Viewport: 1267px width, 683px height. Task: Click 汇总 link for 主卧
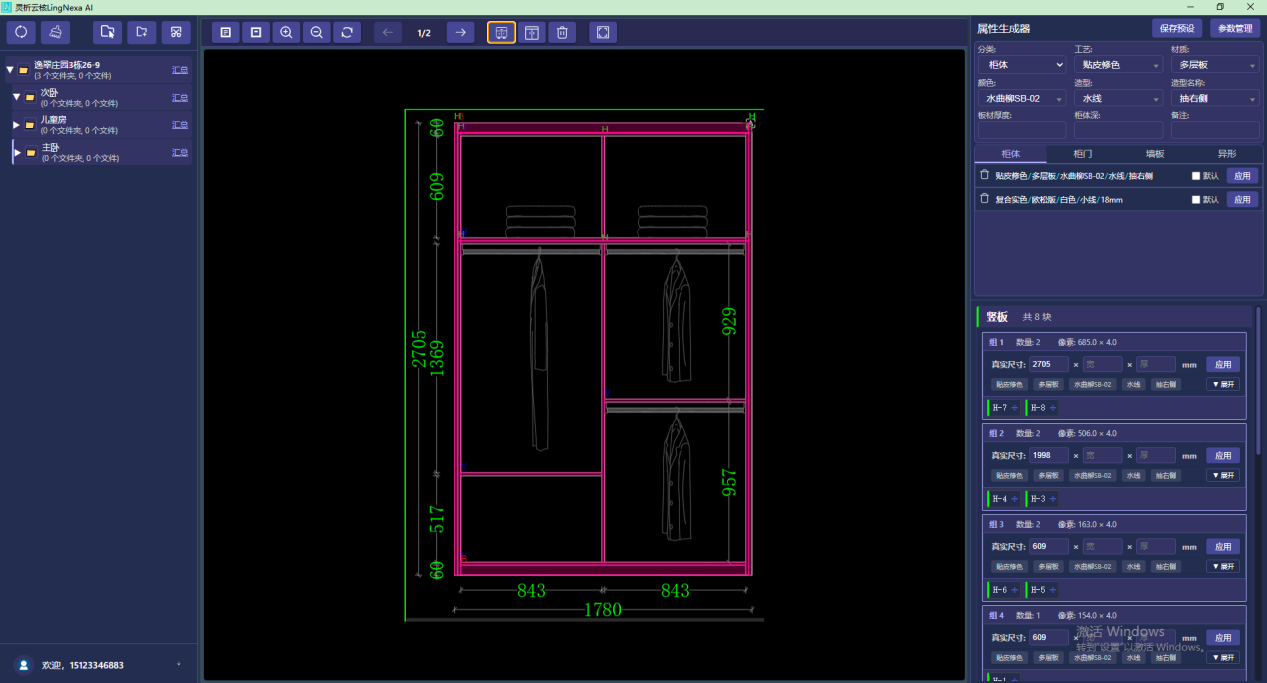[x=180, y=152]
